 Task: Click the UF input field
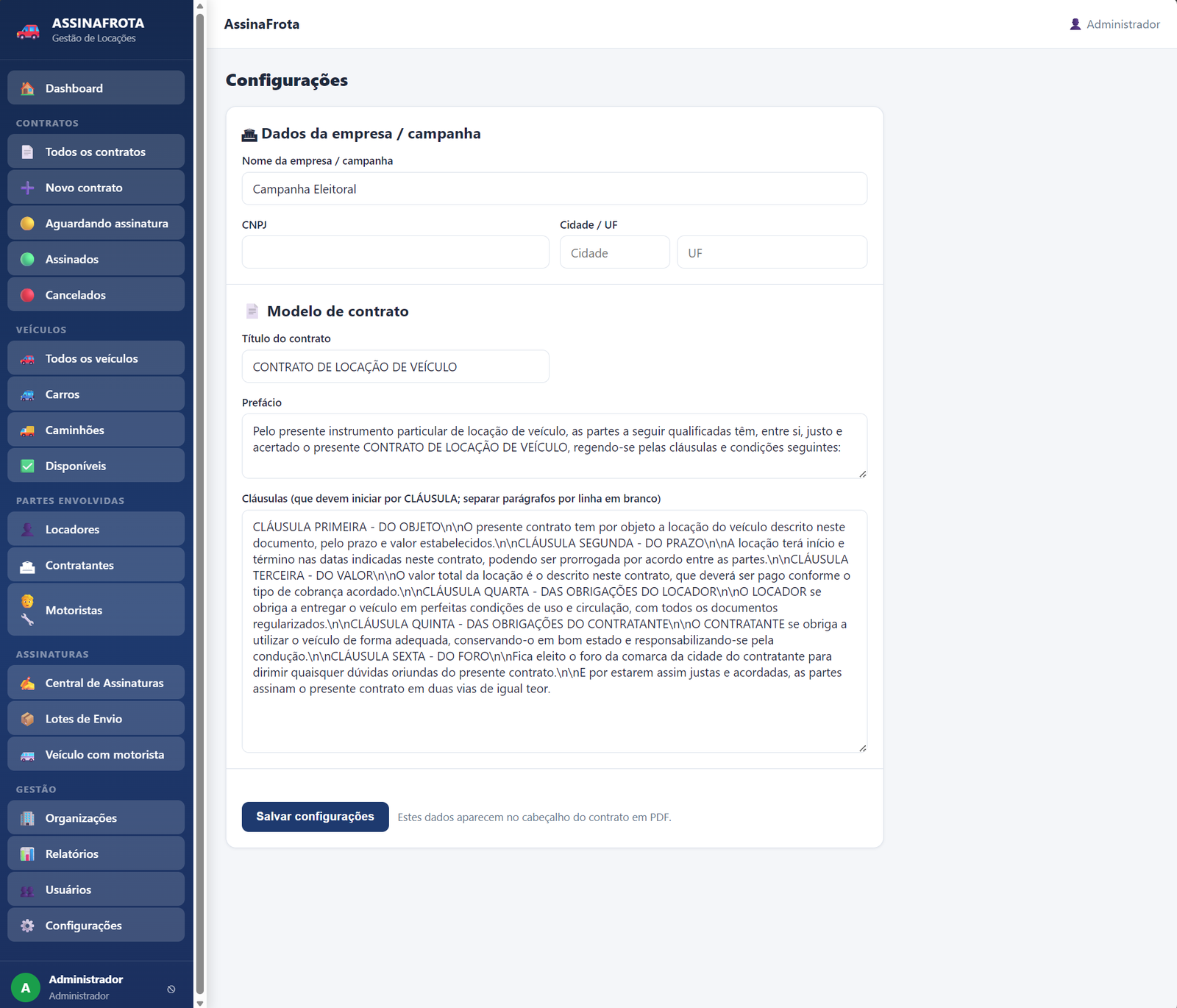coord(772,252)
